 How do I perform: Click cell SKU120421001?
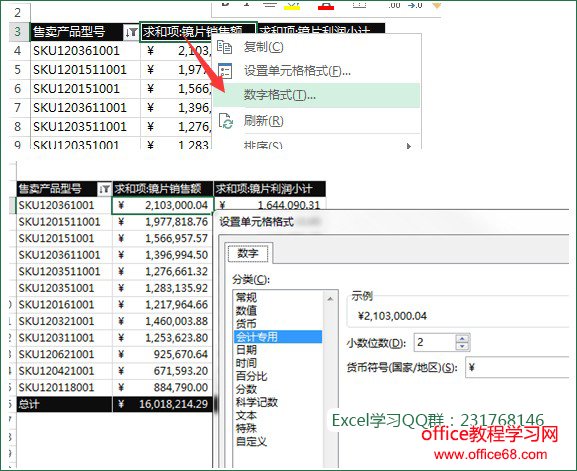[x=64, y=371]
